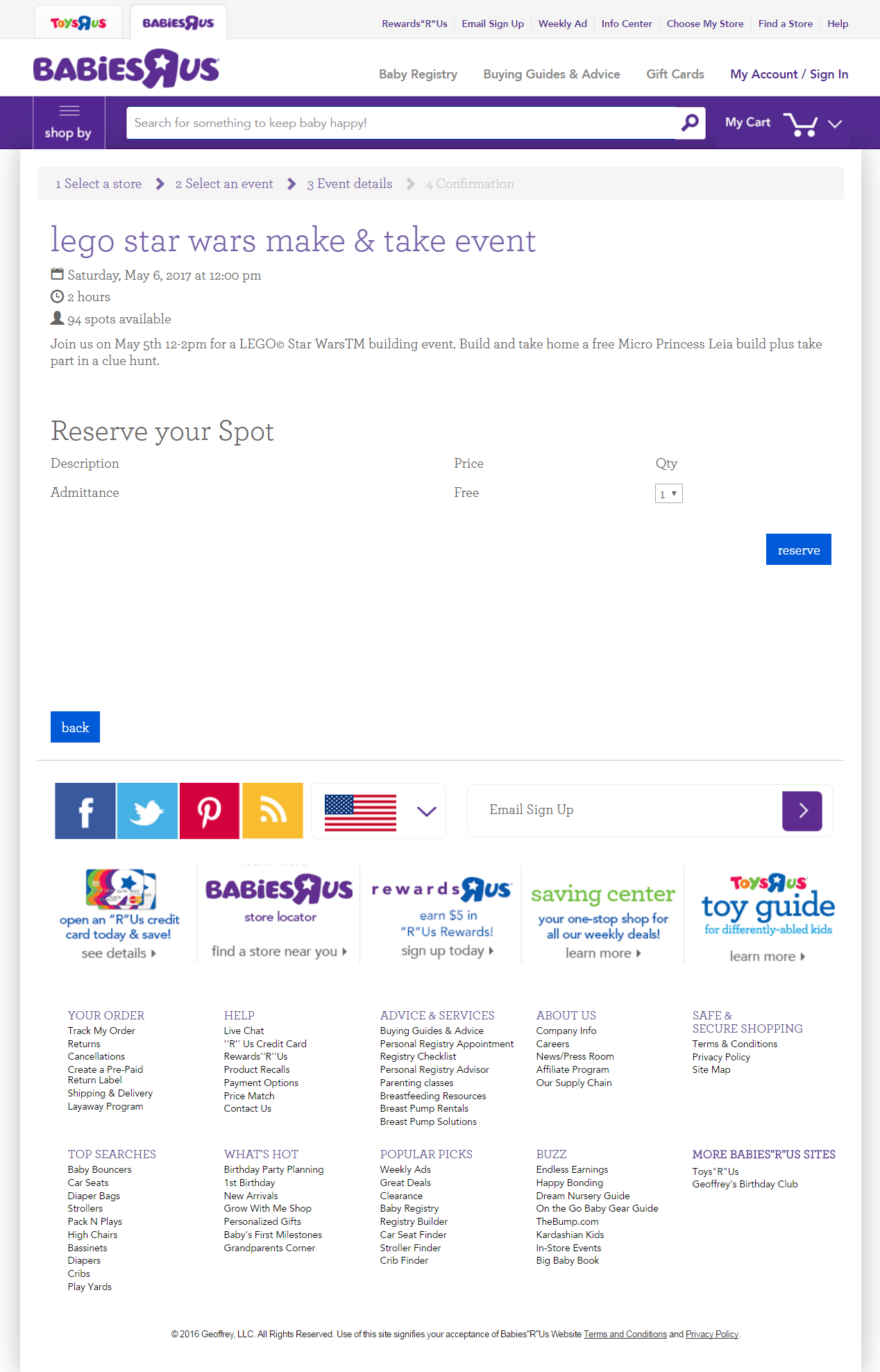This screenshot has height=1372, width=880.
Task: Click Choose My Store link
Action: (x=705, y=24)
